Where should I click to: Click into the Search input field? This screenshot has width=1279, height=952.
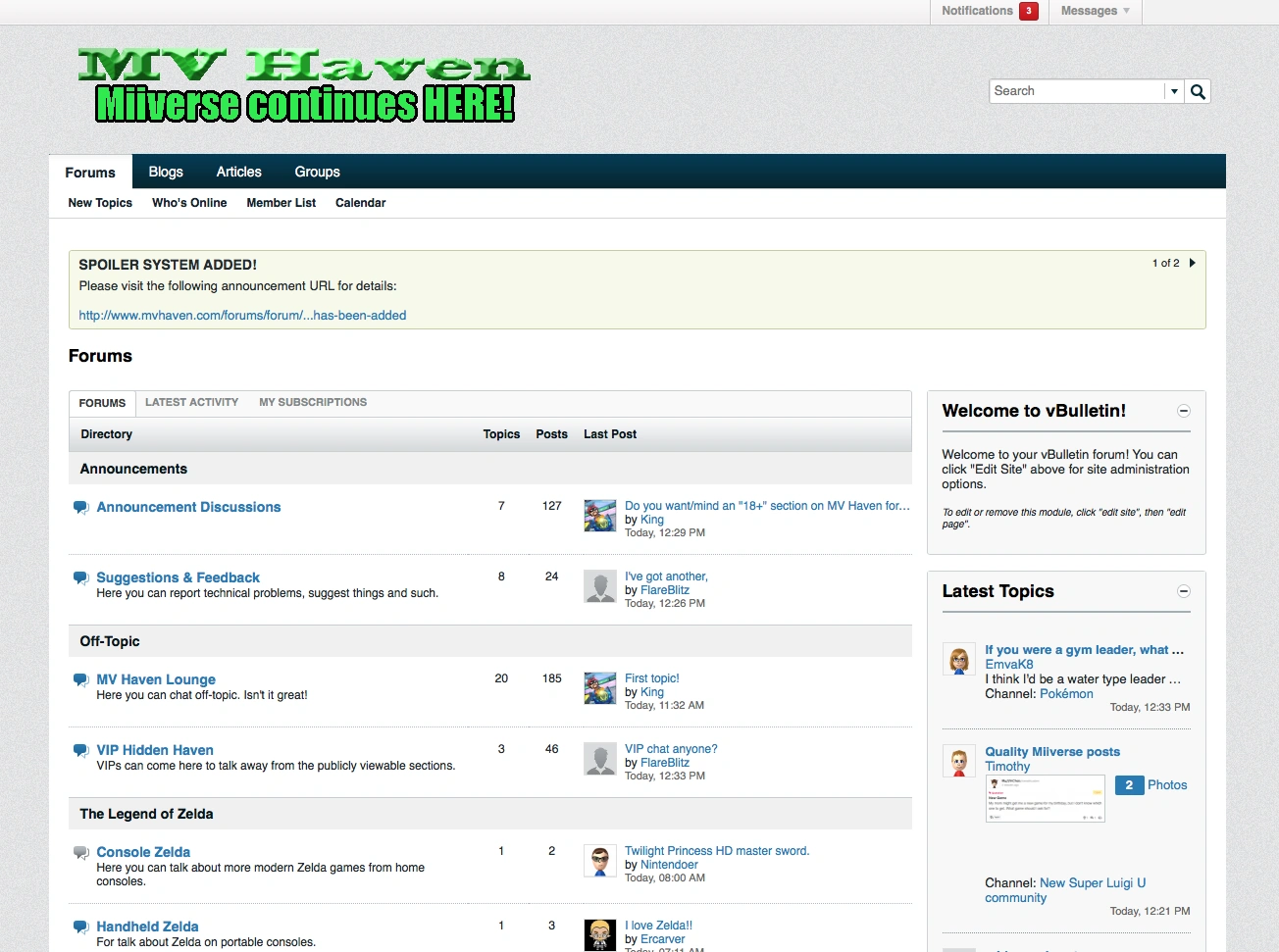click(x=1077, y=91)
